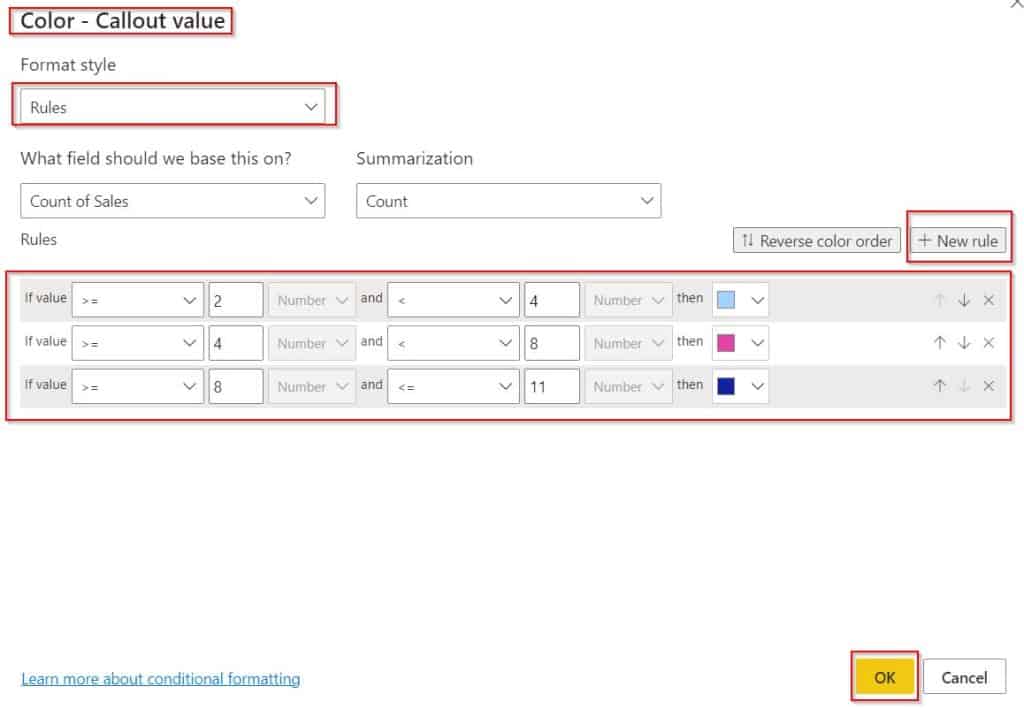This screenshot has width=1024, height=709.
Task: Expand color picker arrow for dark blue
Action: coord(758,386)
